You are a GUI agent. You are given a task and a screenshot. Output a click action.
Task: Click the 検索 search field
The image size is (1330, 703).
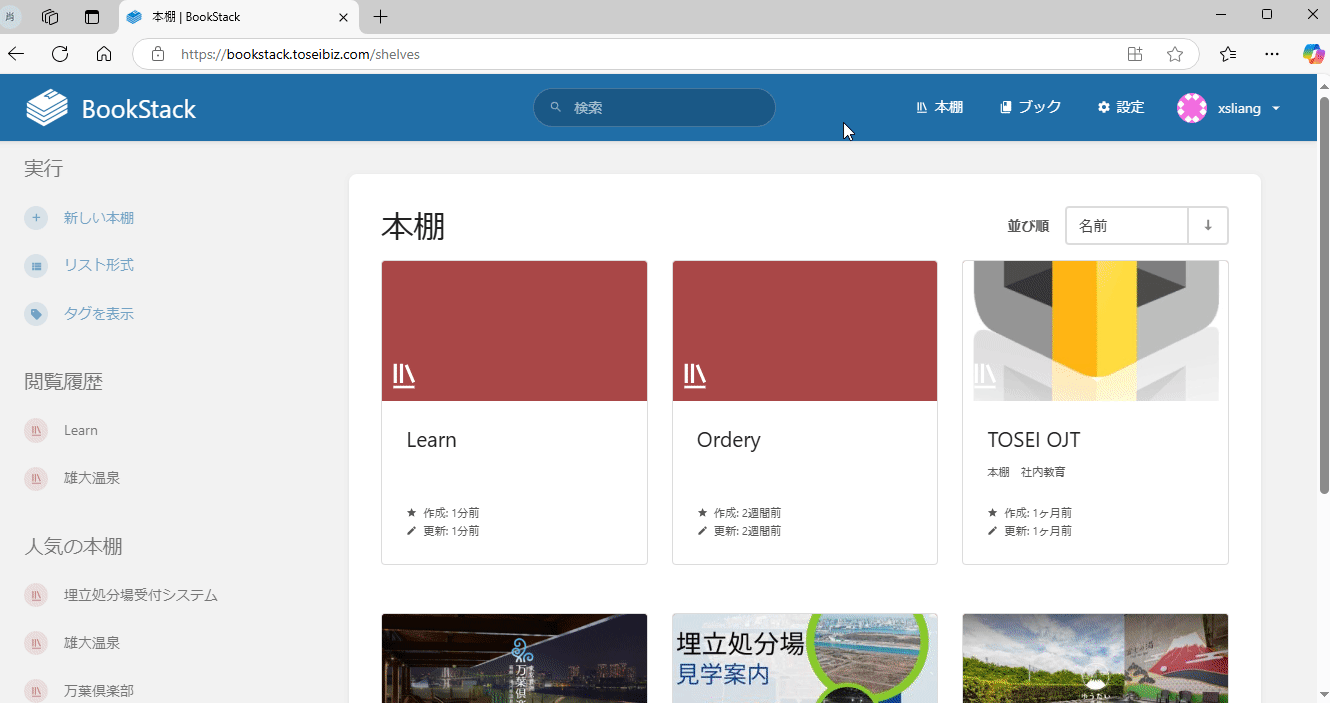click(654, 107)
